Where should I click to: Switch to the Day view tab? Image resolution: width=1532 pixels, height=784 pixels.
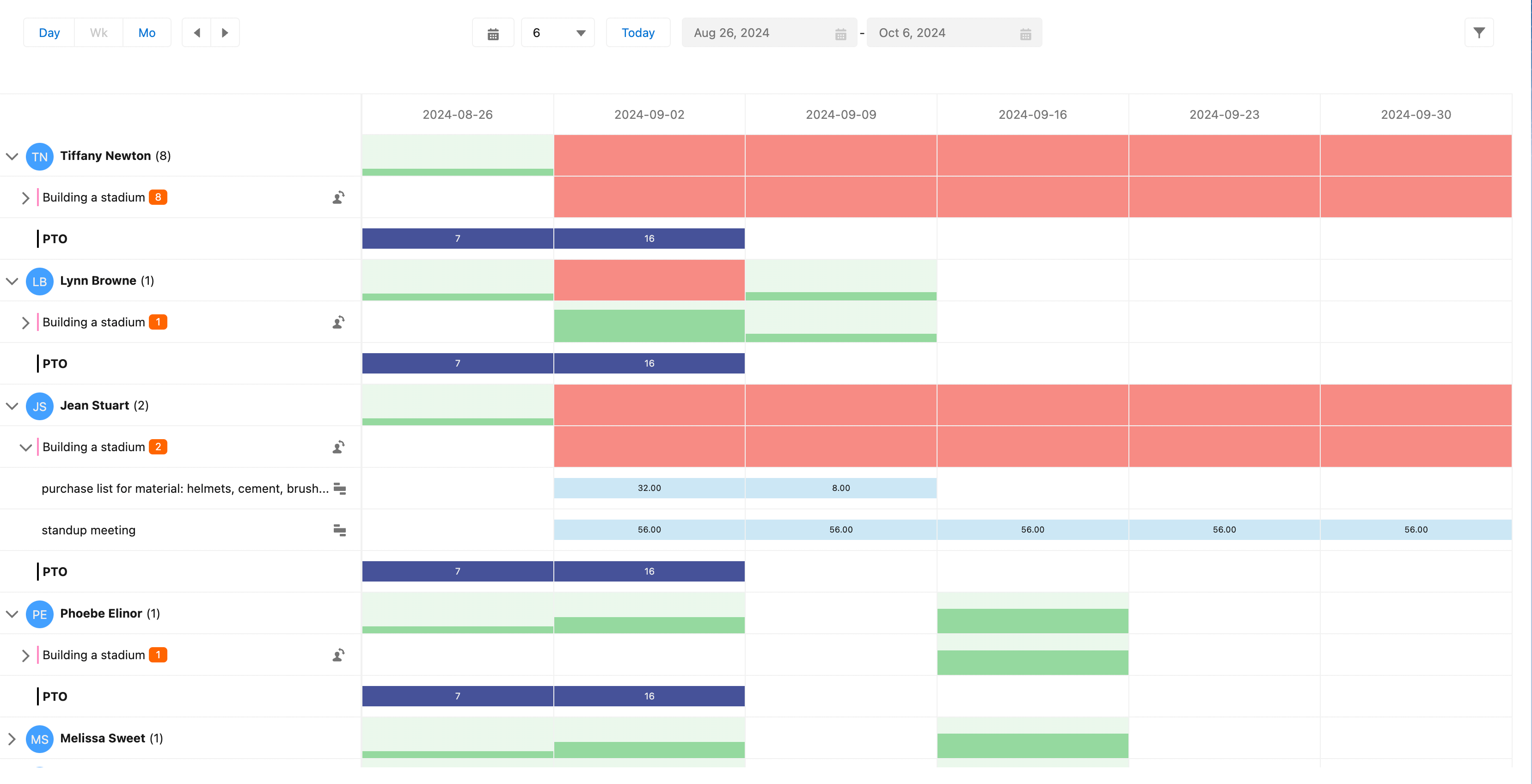[x=49, y=33]
